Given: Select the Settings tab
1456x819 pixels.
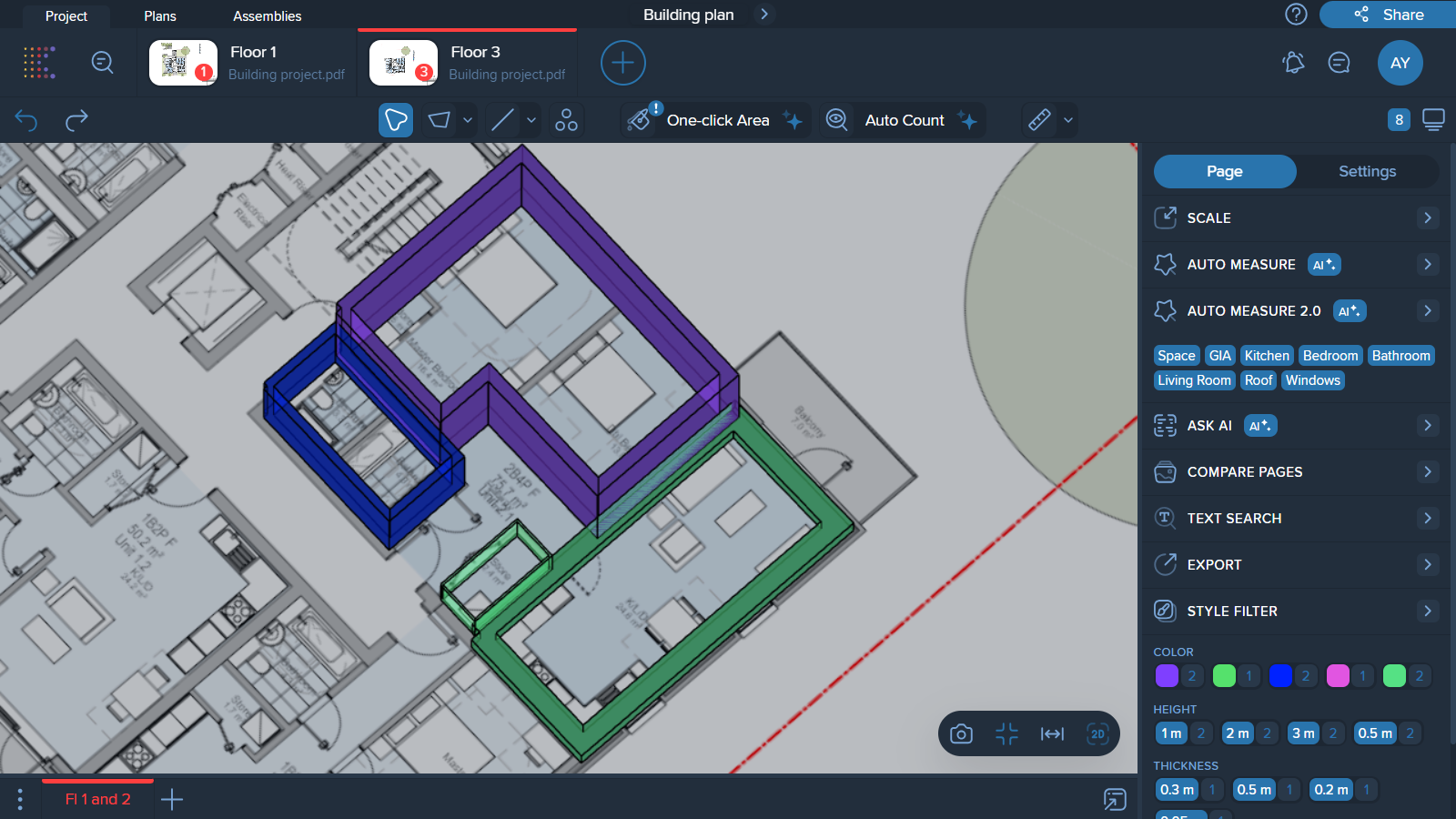Looking at the screenshot, I should coord(1367,172).
